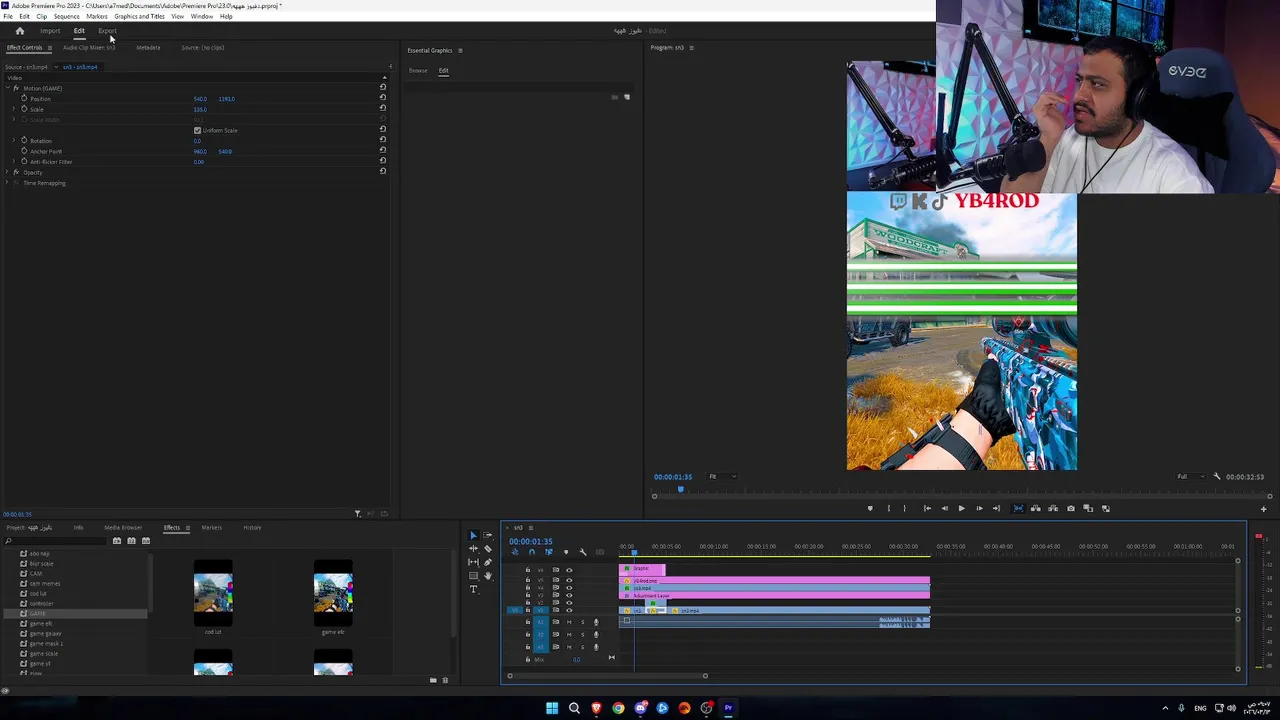Click the Mark Out bracket icon
Viewport: 1280px width, 720px height.
(x=905, y=508)
